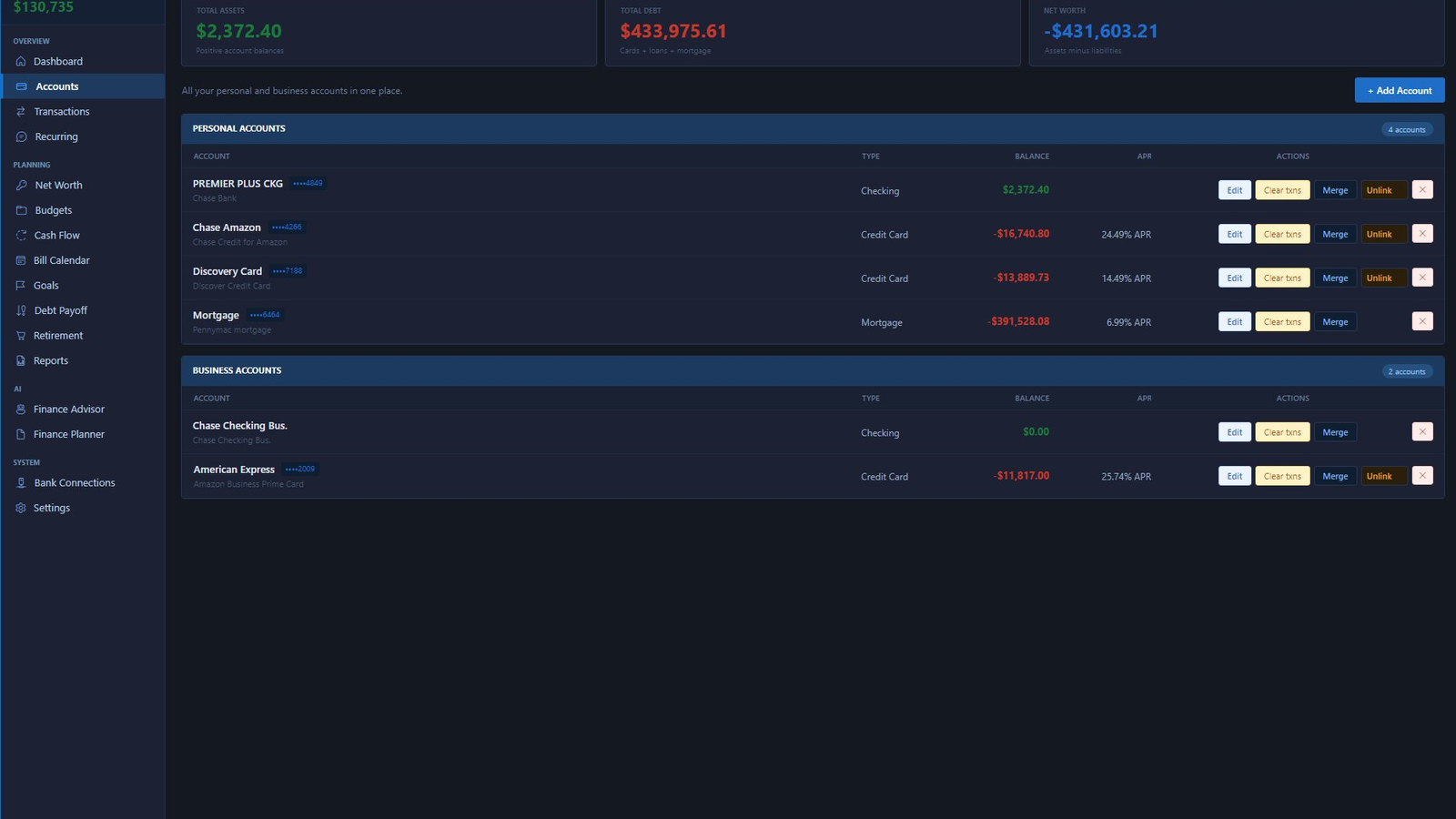Click the 2 accounts badge
Viewport: 1456px width, 819px height.
[x=1407, y=371]
